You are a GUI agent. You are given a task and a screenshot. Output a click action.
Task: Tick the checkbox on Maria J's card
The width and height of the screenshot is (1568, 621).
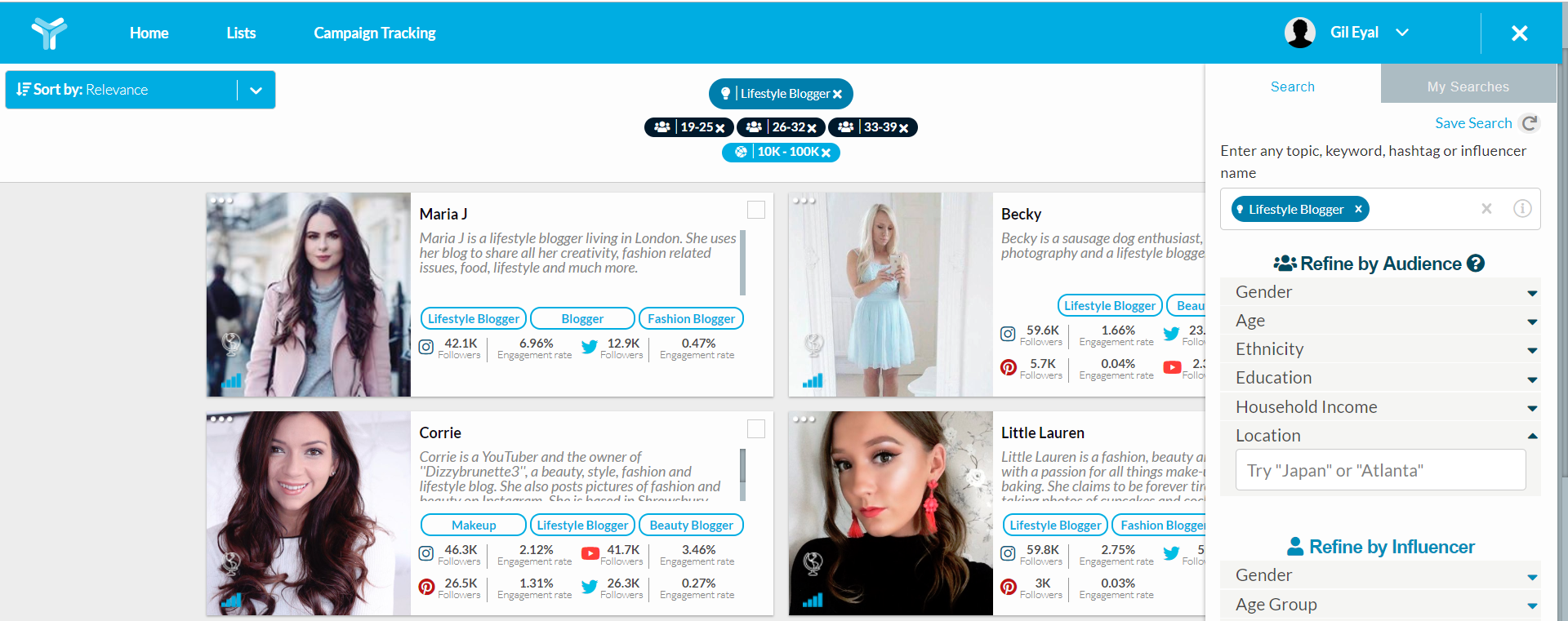[x=756, y=210]
